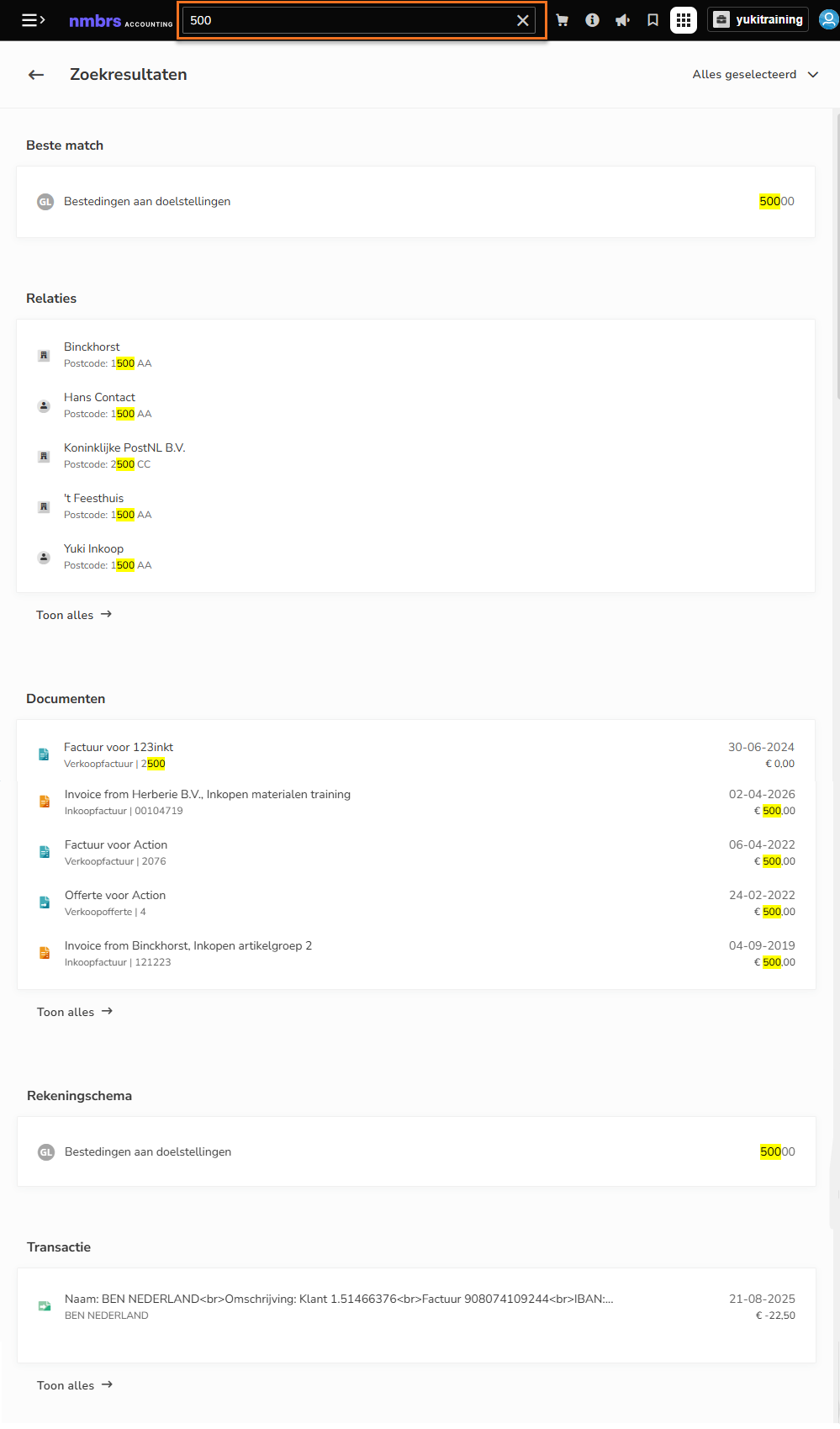The image size is (840, 1429).
Task: Click in the search input field
Action: tap(349, 20)
